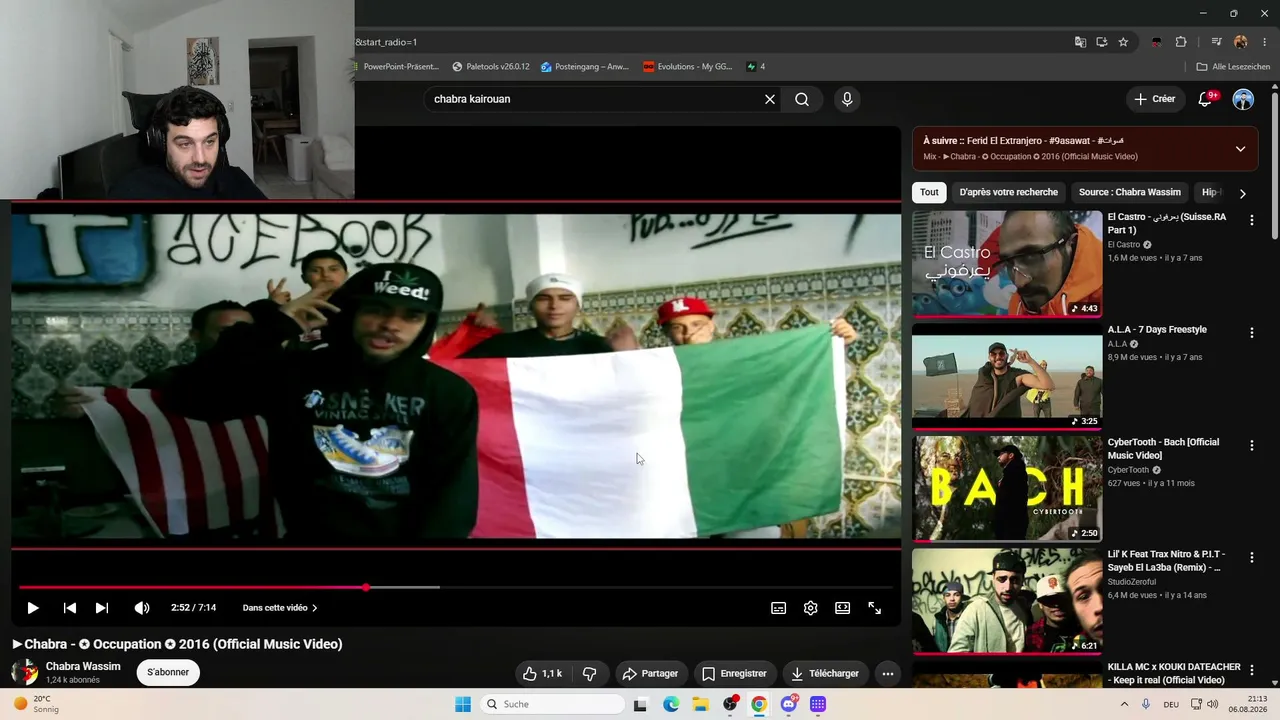Open YouTube notifications bell
Image resolution: width=1280 pixels, height=720 pixels.
pyautogui.click(x=1205, y=99)
